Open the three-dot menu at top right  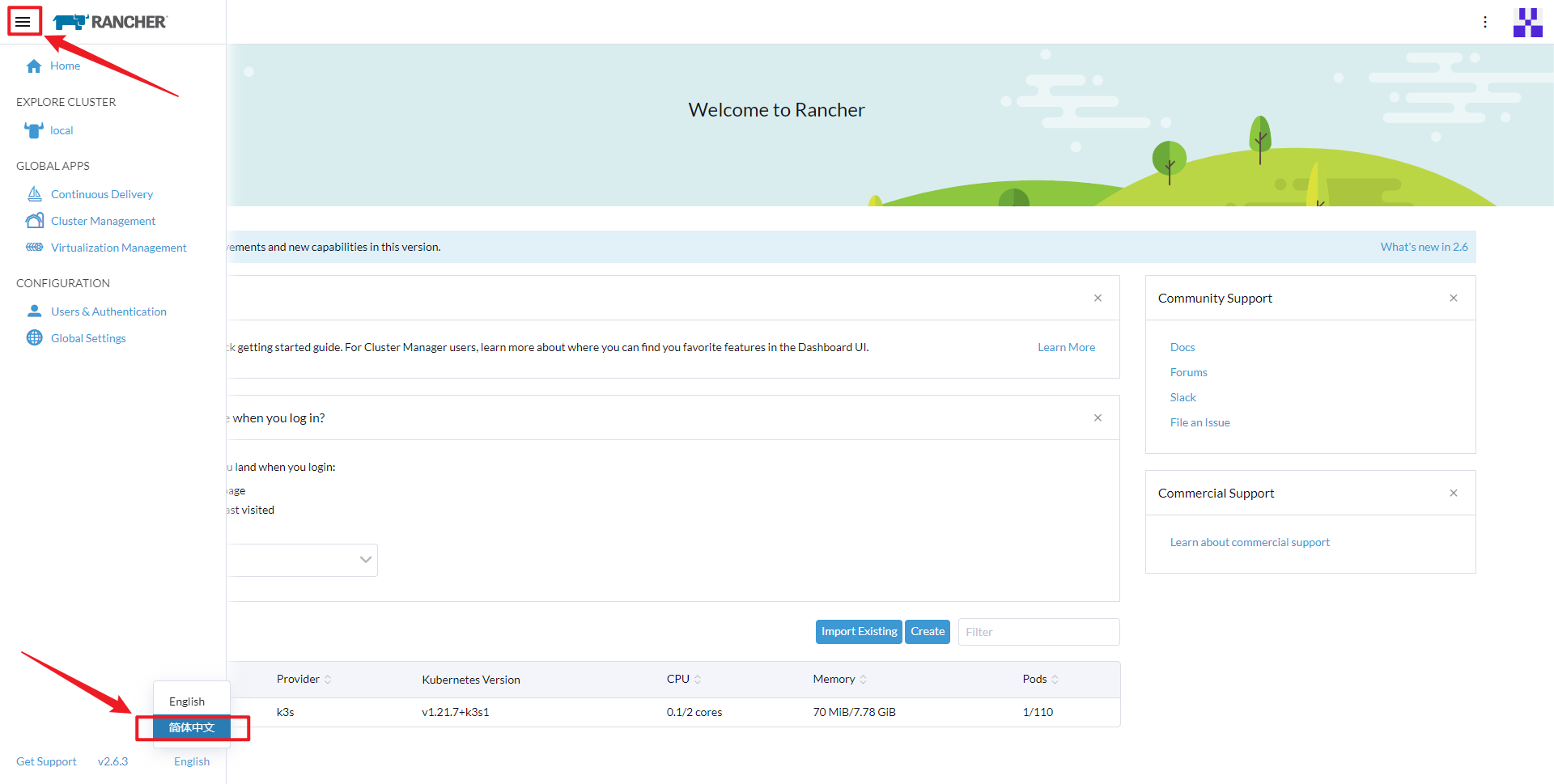click(x=1486, y=22)
